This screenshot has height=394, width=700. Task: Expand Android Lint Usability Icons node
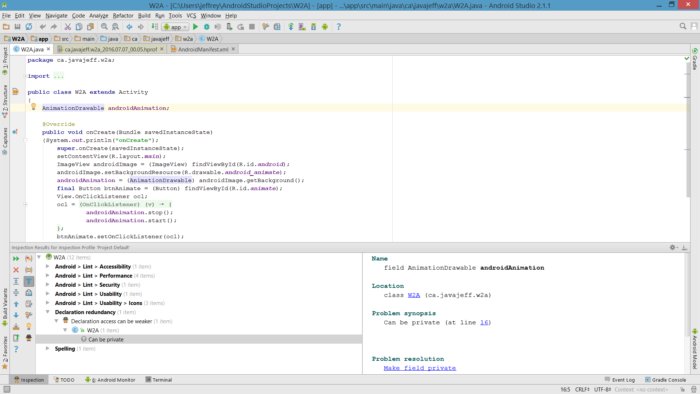pos(48,303)
